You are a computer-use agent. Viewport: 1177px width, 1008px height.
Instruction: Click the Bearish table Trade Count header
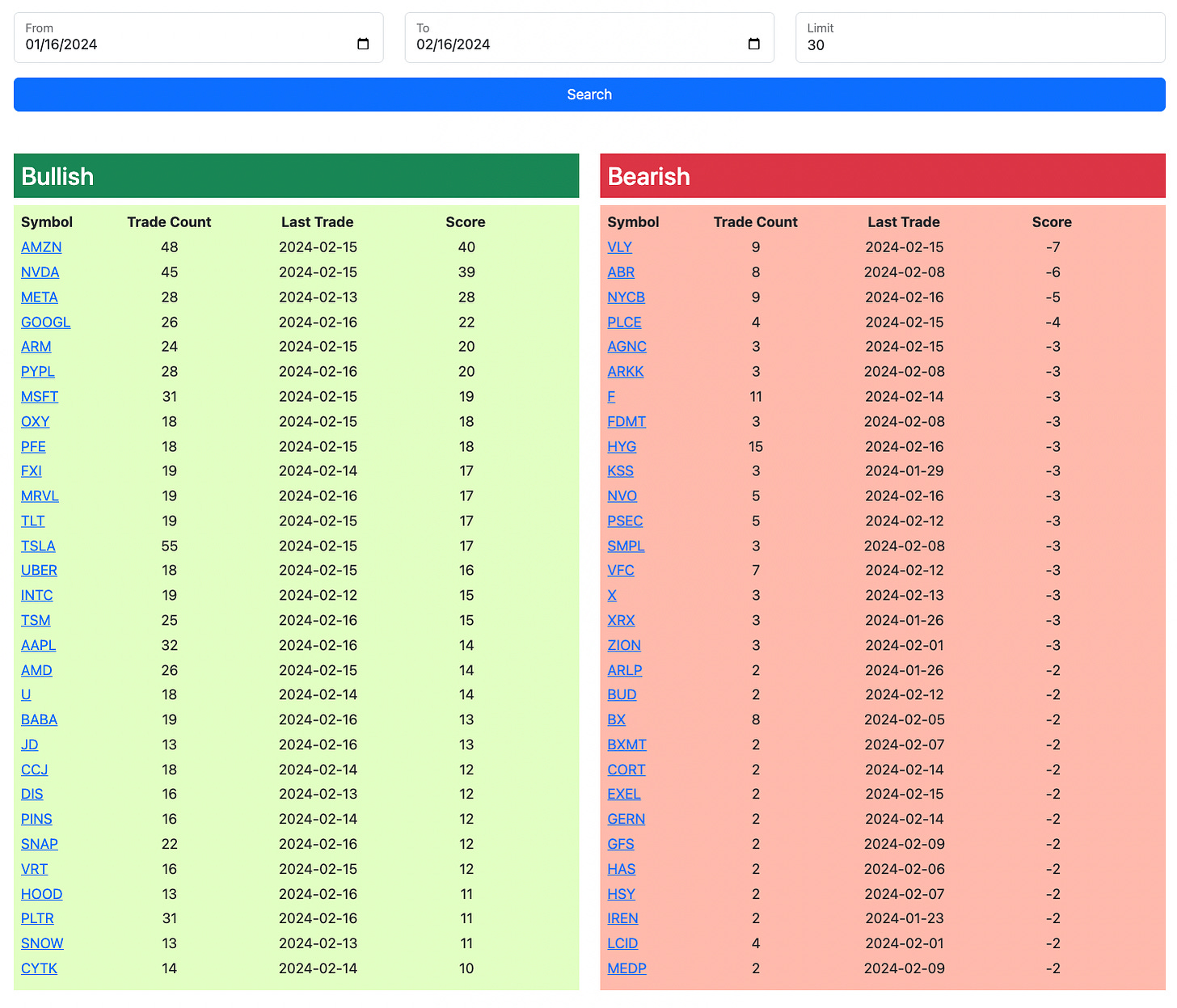coord(756,222)
